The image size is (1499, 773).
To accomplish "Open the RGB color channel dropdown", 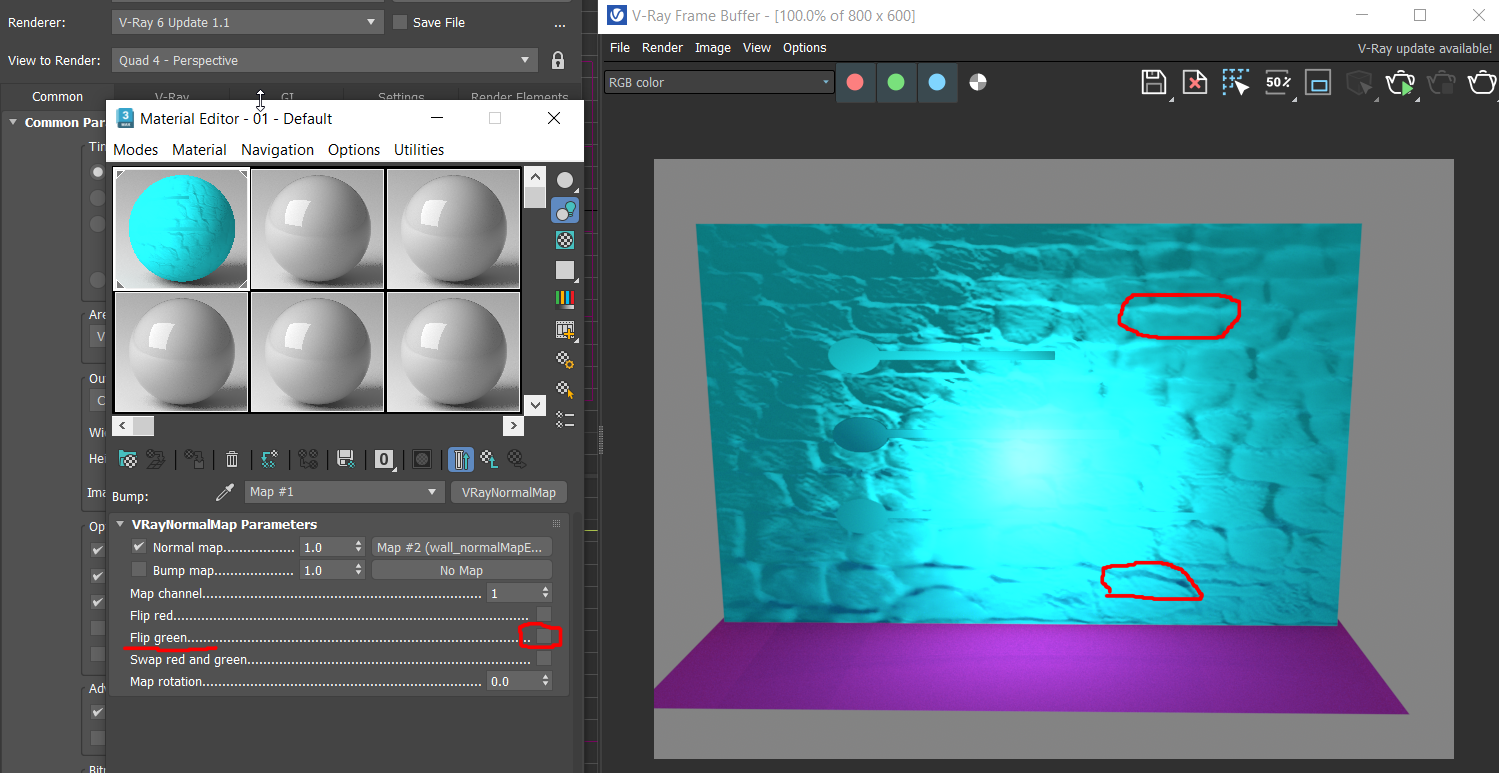I will tap(719, 83).
